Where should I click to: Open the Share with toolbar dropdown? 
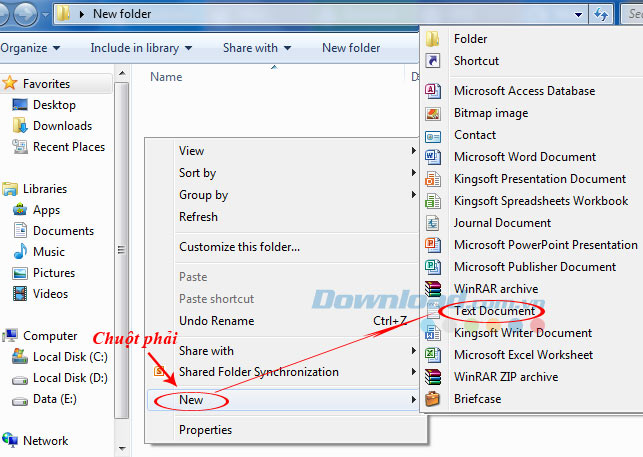point(257,48)
